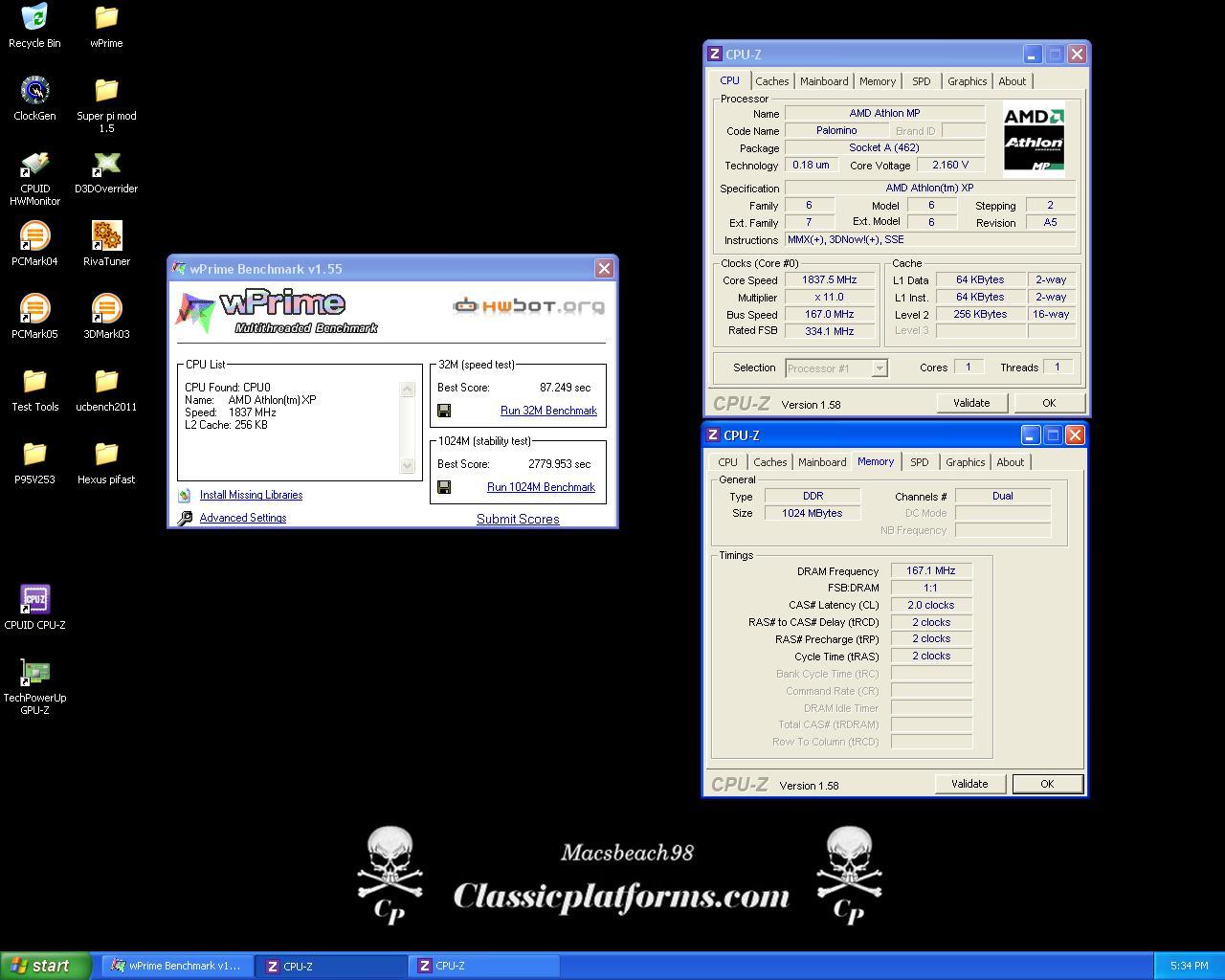Click Validate in the upper CPU-Z window
Viewport: 1225px width, 980px height.
coord(971,403)
